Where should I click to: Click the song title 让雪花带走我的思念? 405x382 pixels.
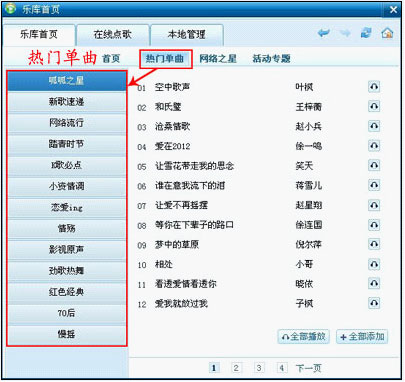click(x=194, y=166)
